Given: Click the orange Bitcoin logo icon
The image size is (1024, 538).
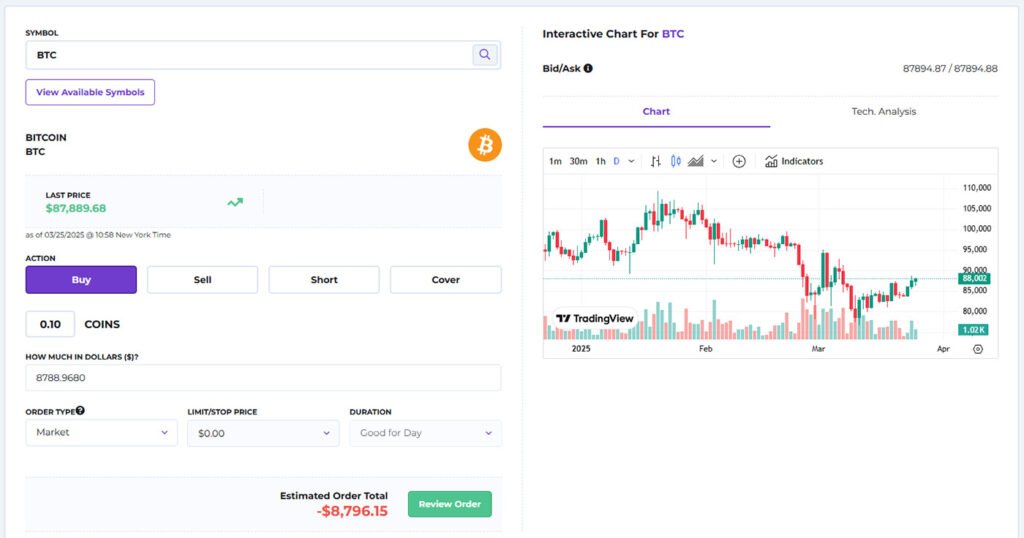Looking at the screenshot, I should tap(485, 145).
